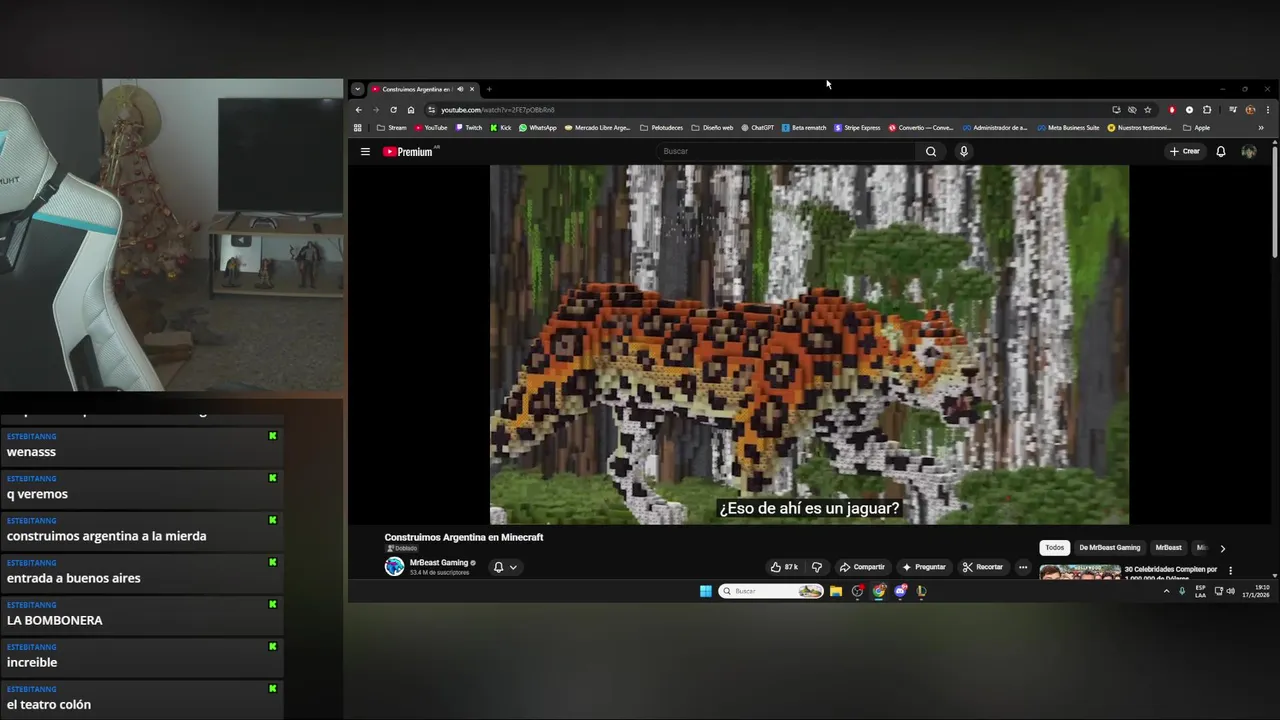Viewport: 1280px width, 720px height.
Task: Open YouTube notifications bell in the header
Action: [1221, 152]
